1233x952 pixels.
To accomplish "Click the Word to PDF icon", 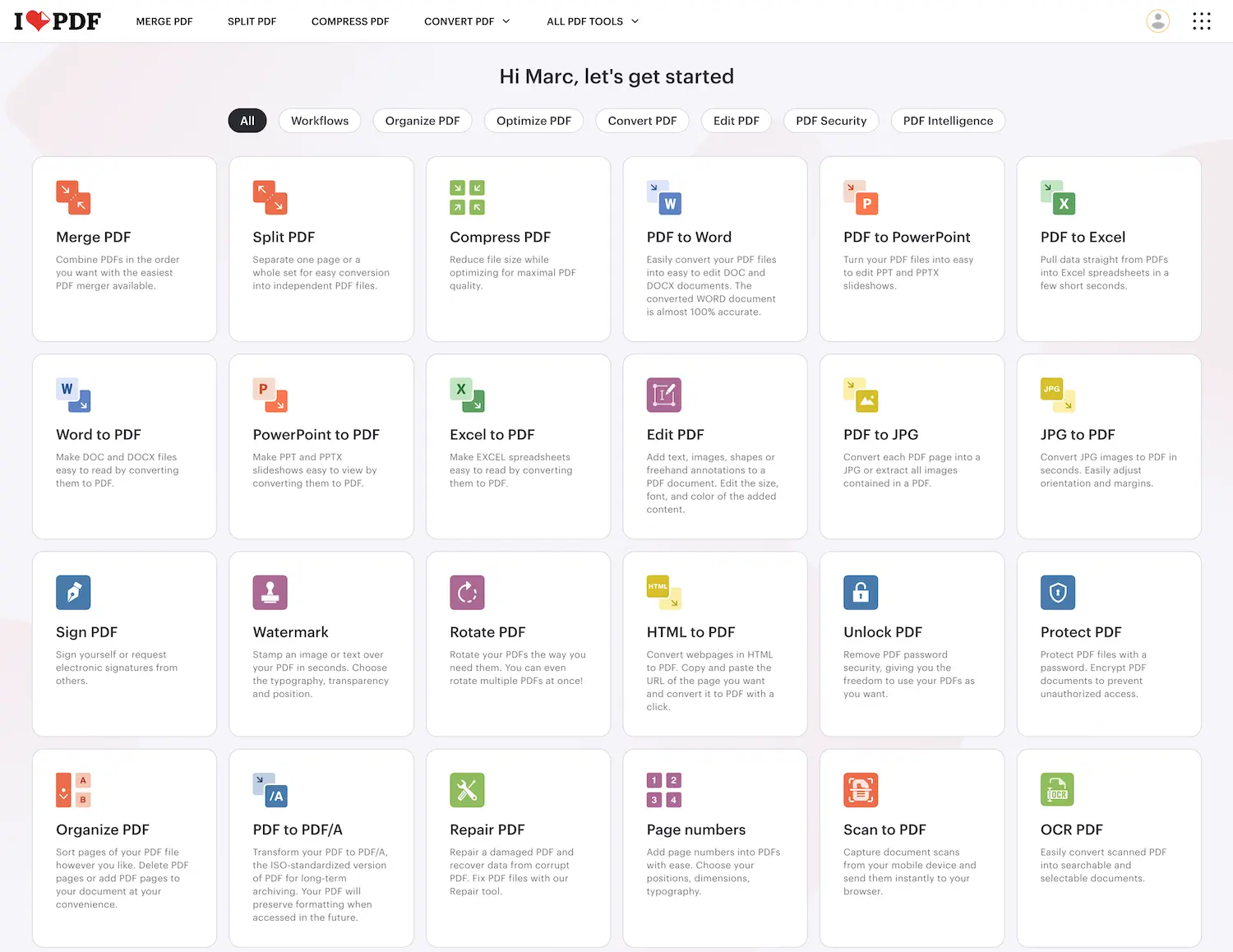I will click(x=73, y=395).
